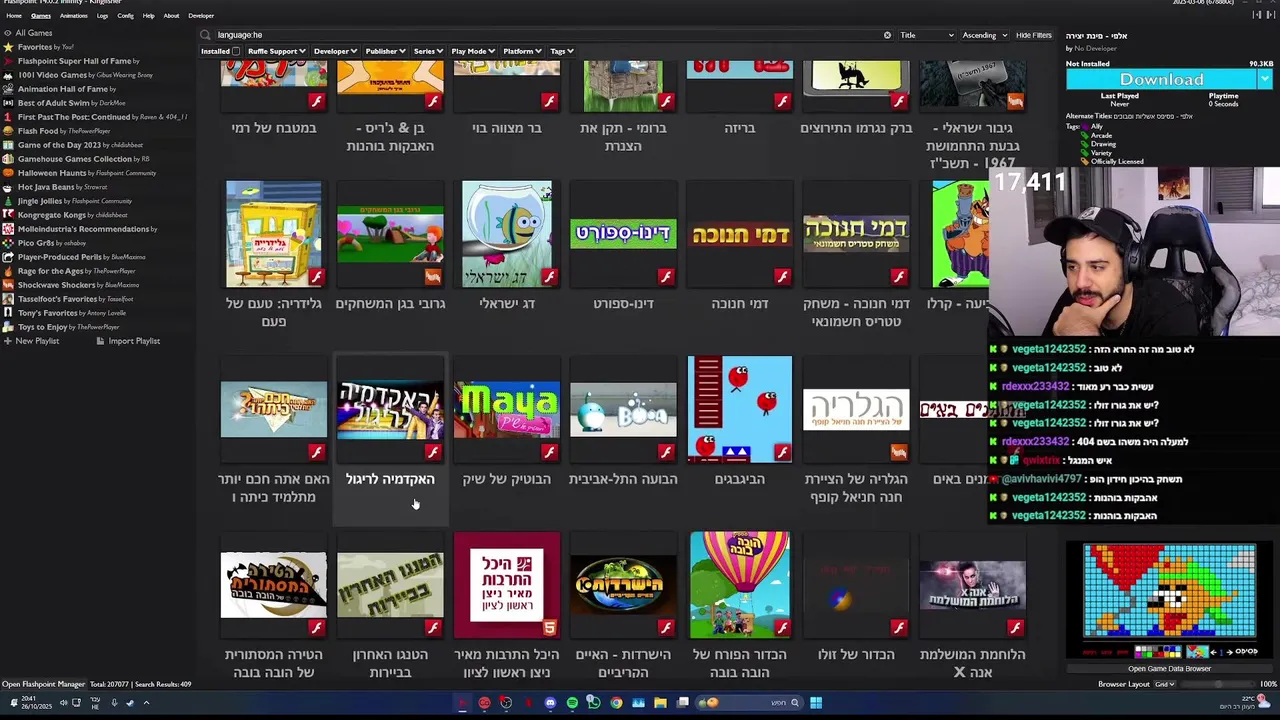Screen dimensions: 1280x720
Task: Open the Developer menu tab
Action: (201, 16)
